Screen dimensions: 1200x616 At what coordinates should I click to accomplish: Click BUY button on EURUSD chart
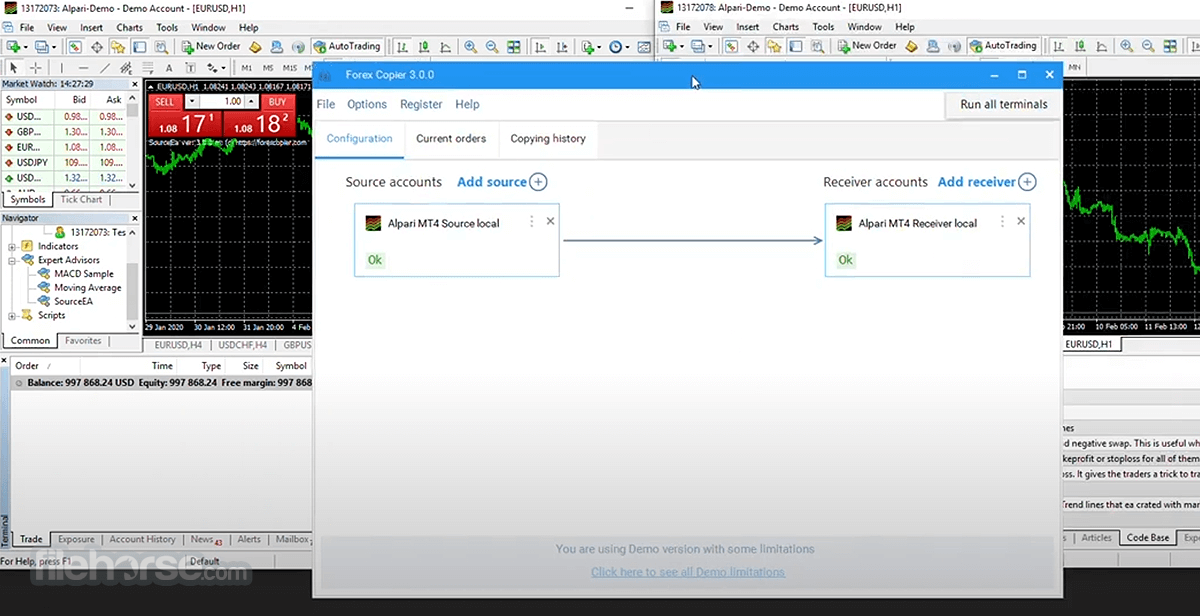tap(277, 101)
